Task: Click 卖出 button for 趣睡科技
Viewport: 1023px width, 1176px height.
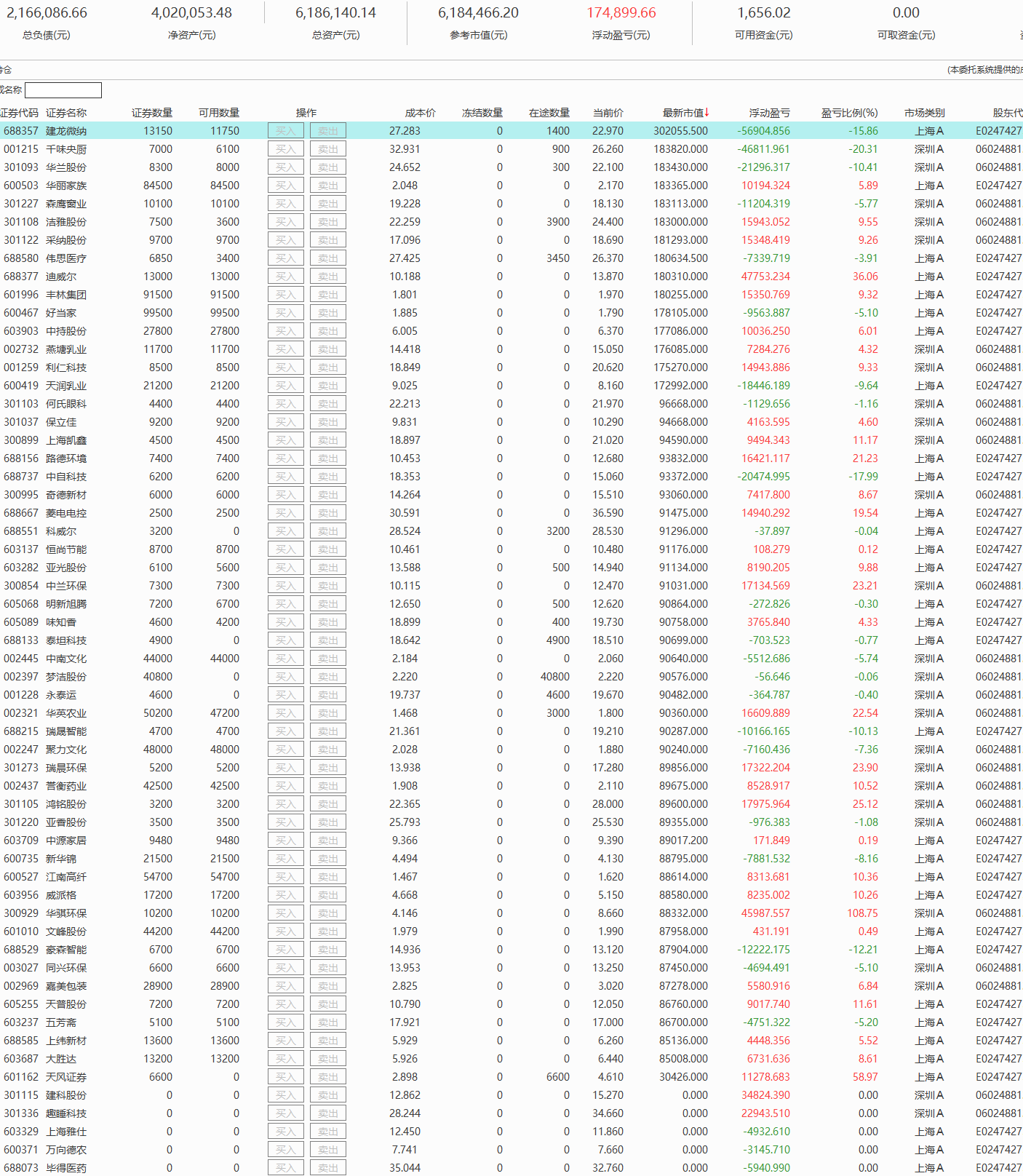Action: point(328,1113)
